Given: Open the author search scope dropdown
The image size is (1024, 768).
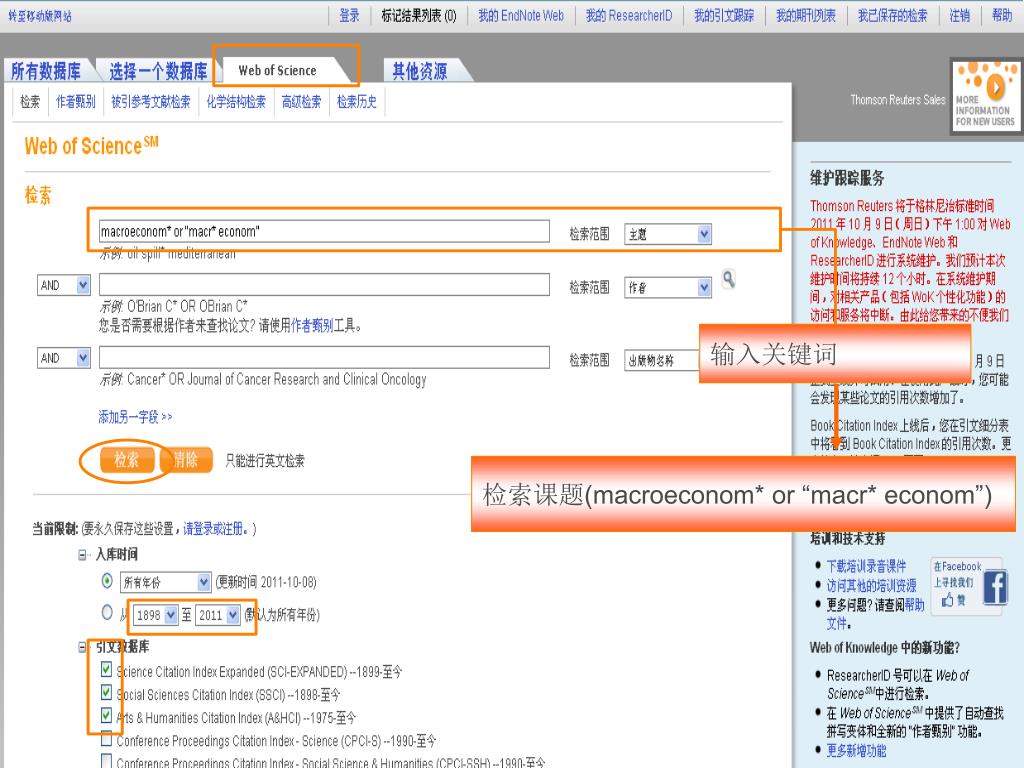Looking at the screenshot, I should click(667, 287).
